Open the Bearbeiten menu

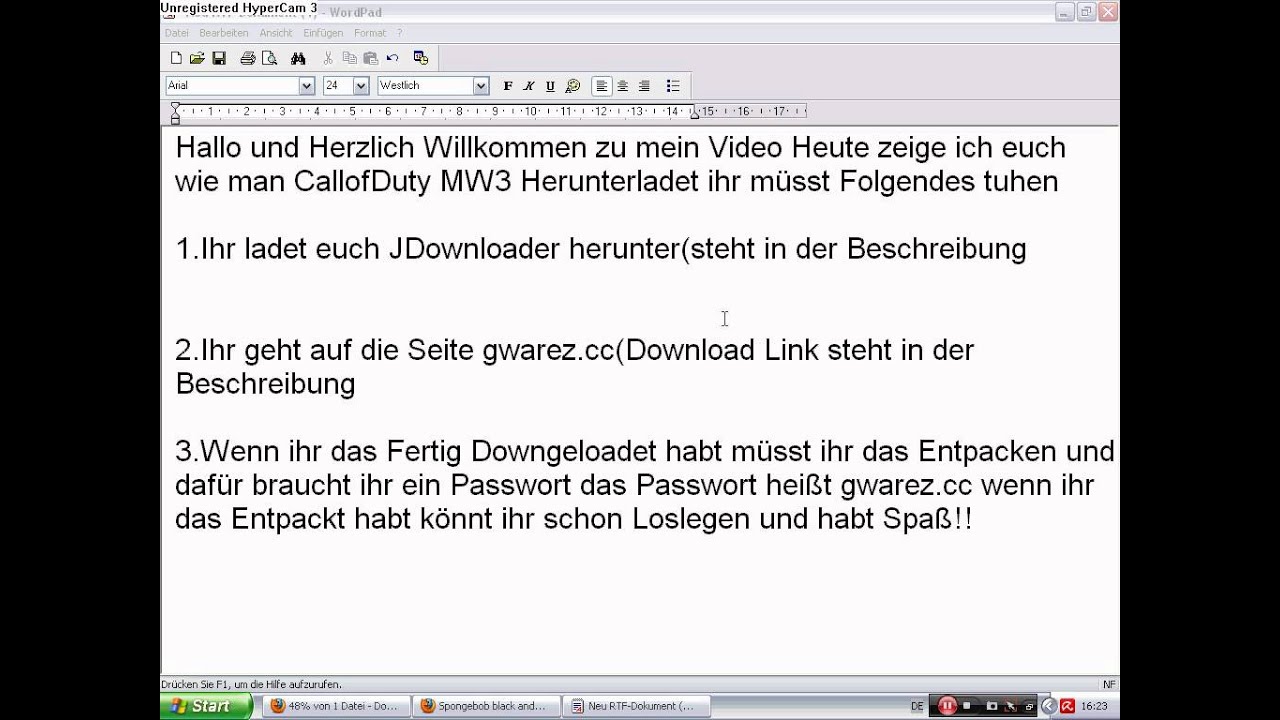pos(222,33)
